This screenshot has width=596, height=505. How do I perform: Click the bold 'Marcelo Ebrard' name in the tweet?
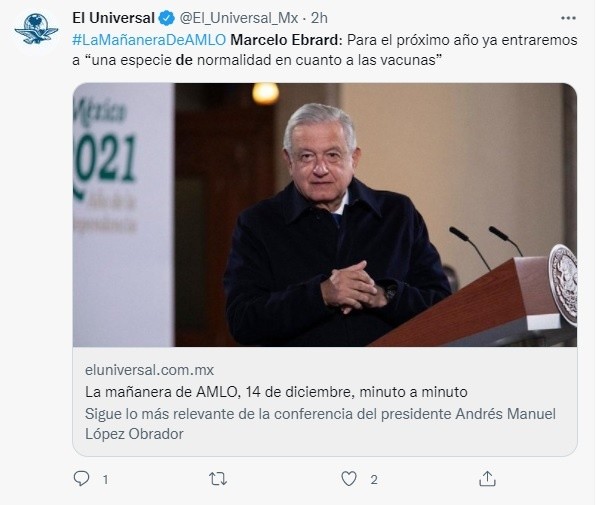(x=286, y=40)
